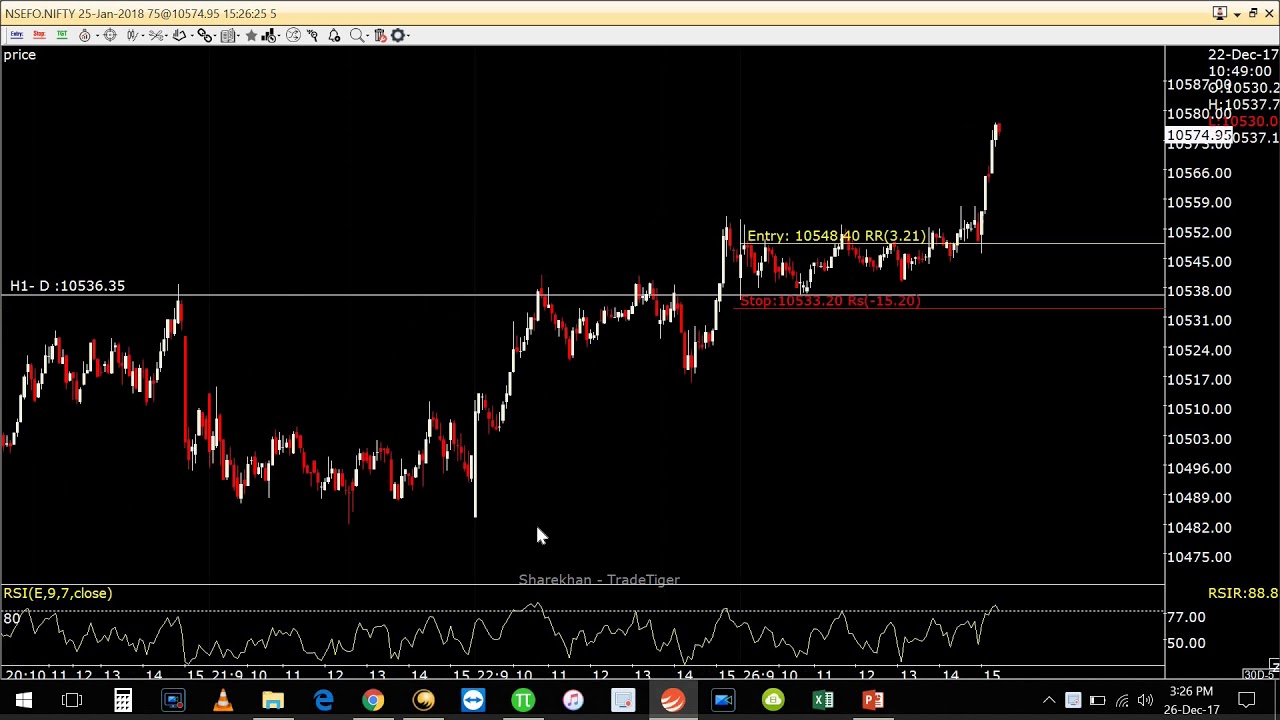This screenshot has width=1280, height=720.
Task: Open Microsoft Edge from the taskbar
Action: (x=323, y=700)
